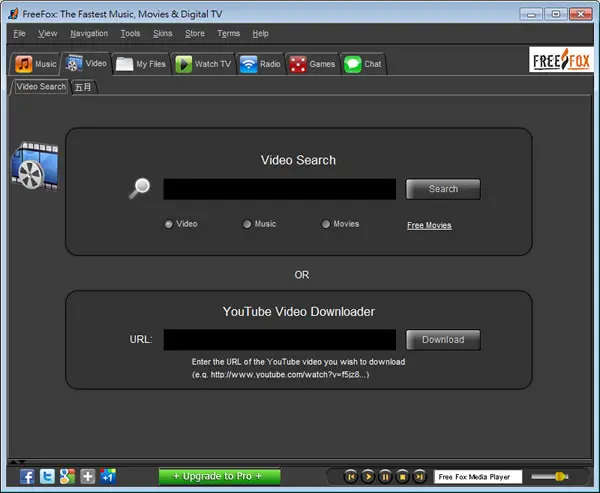Adjust the volume slider knob
The width and height of the screenshot is (600, 493).
tap(561, 477)
